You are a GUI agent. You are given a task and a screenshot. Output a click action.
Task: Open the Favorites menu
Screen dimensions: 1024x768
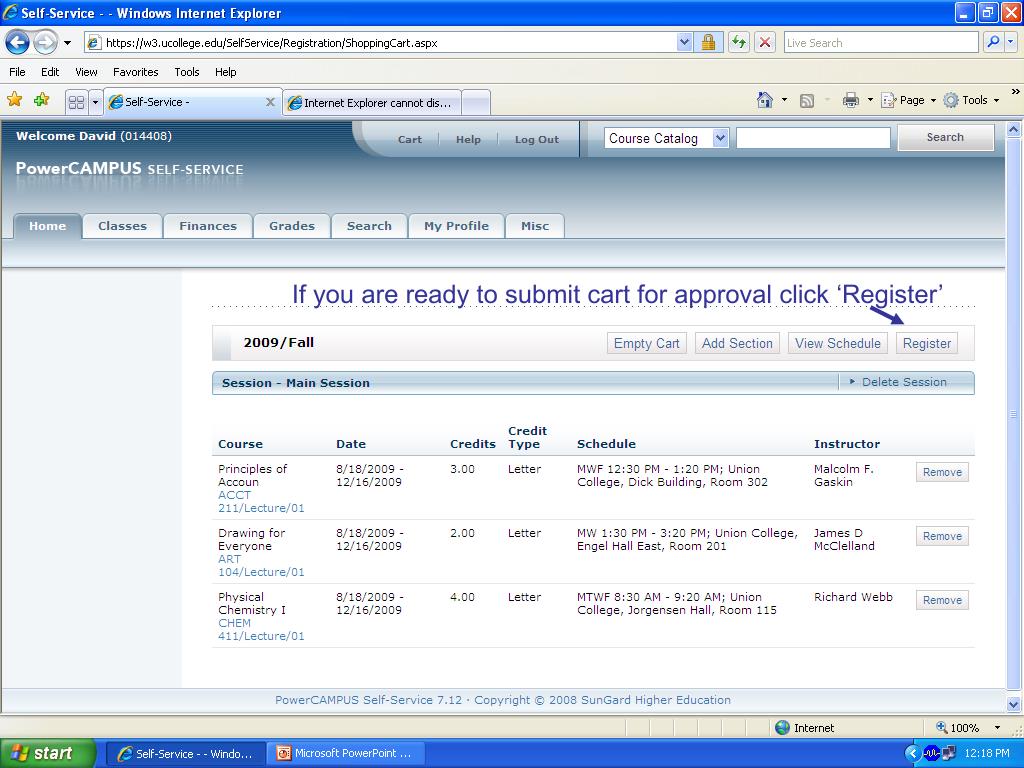coord(135,72)
